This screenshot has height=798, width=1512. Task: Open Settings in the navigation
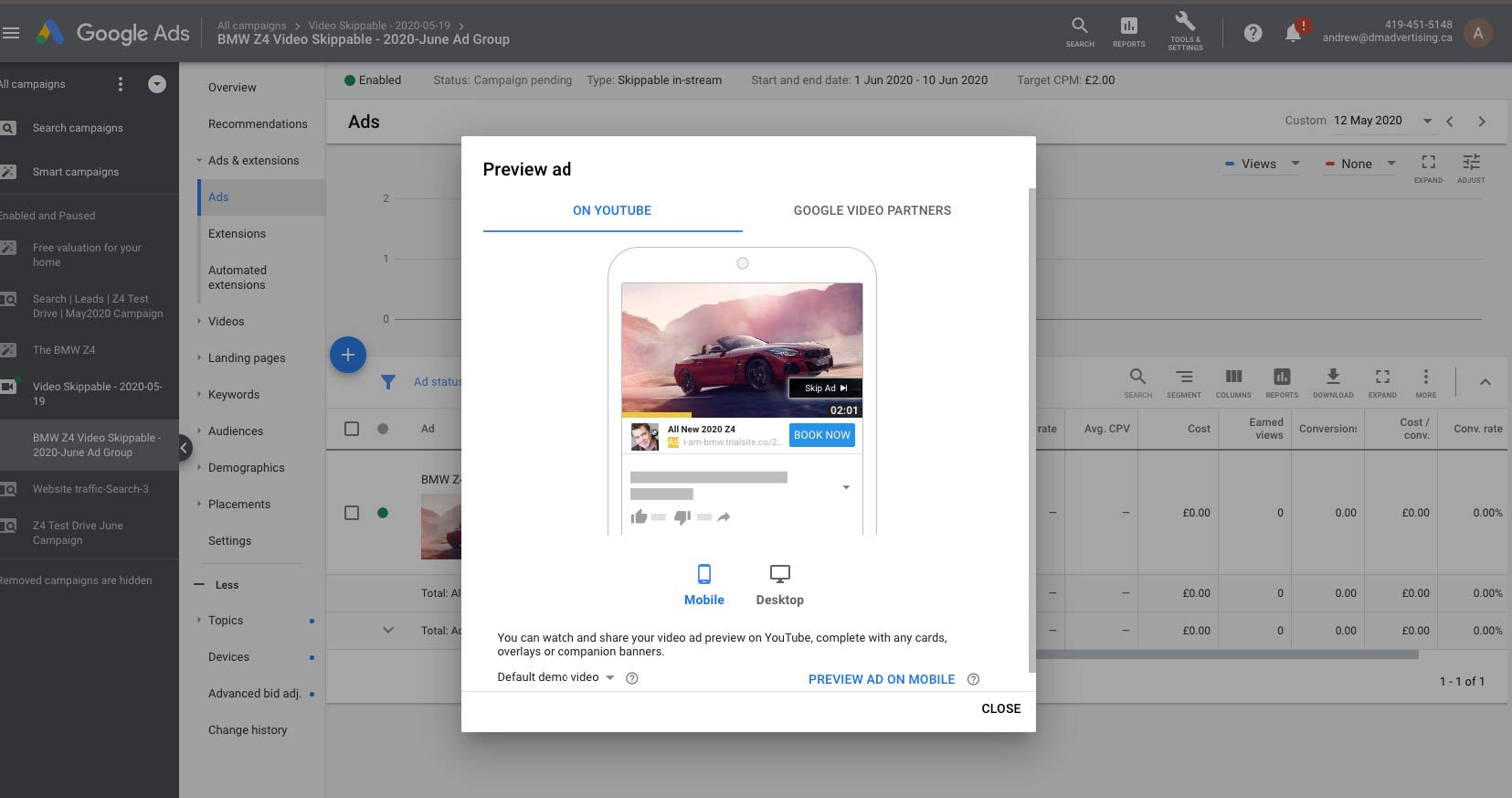pos(229,541)
